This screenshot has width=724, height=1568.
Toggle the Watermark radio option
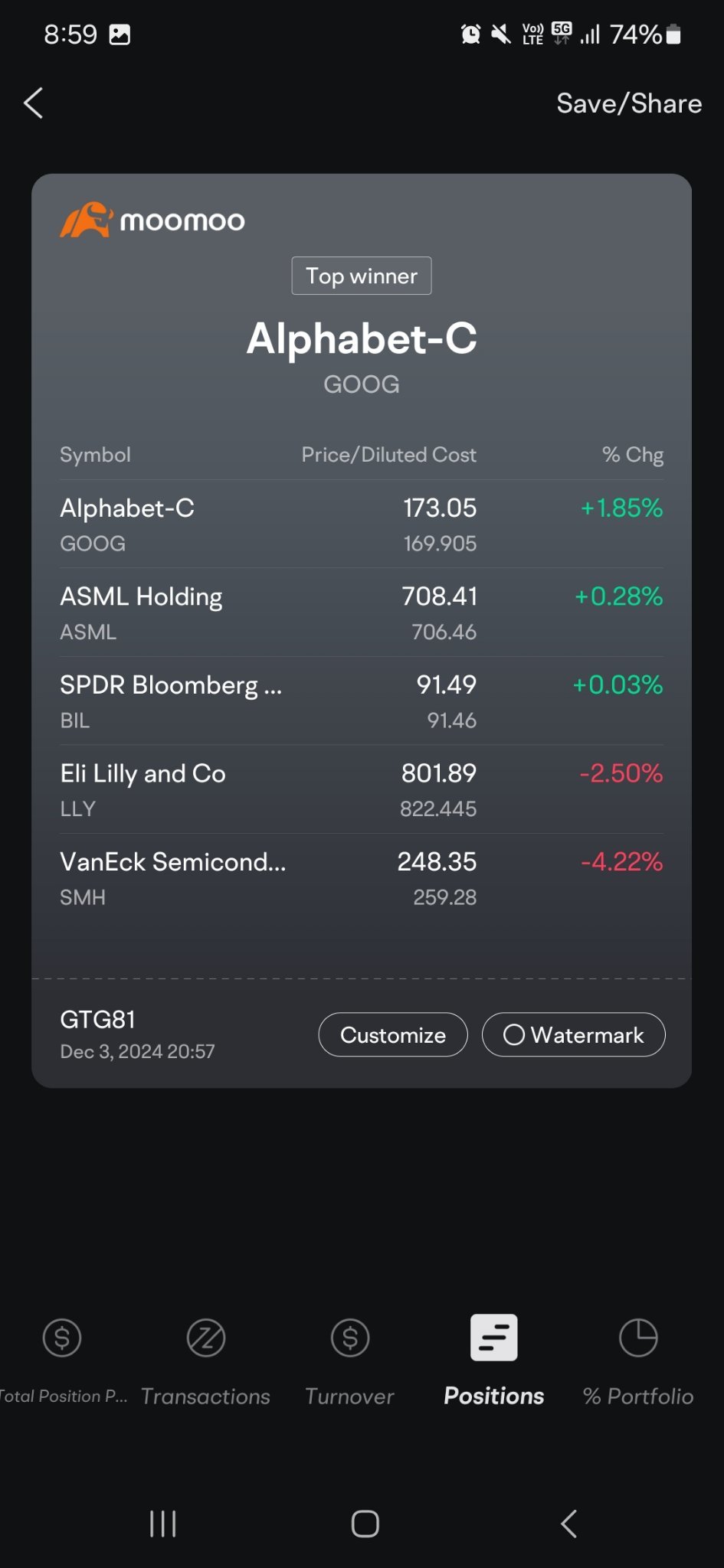[x=574, y=1034]
